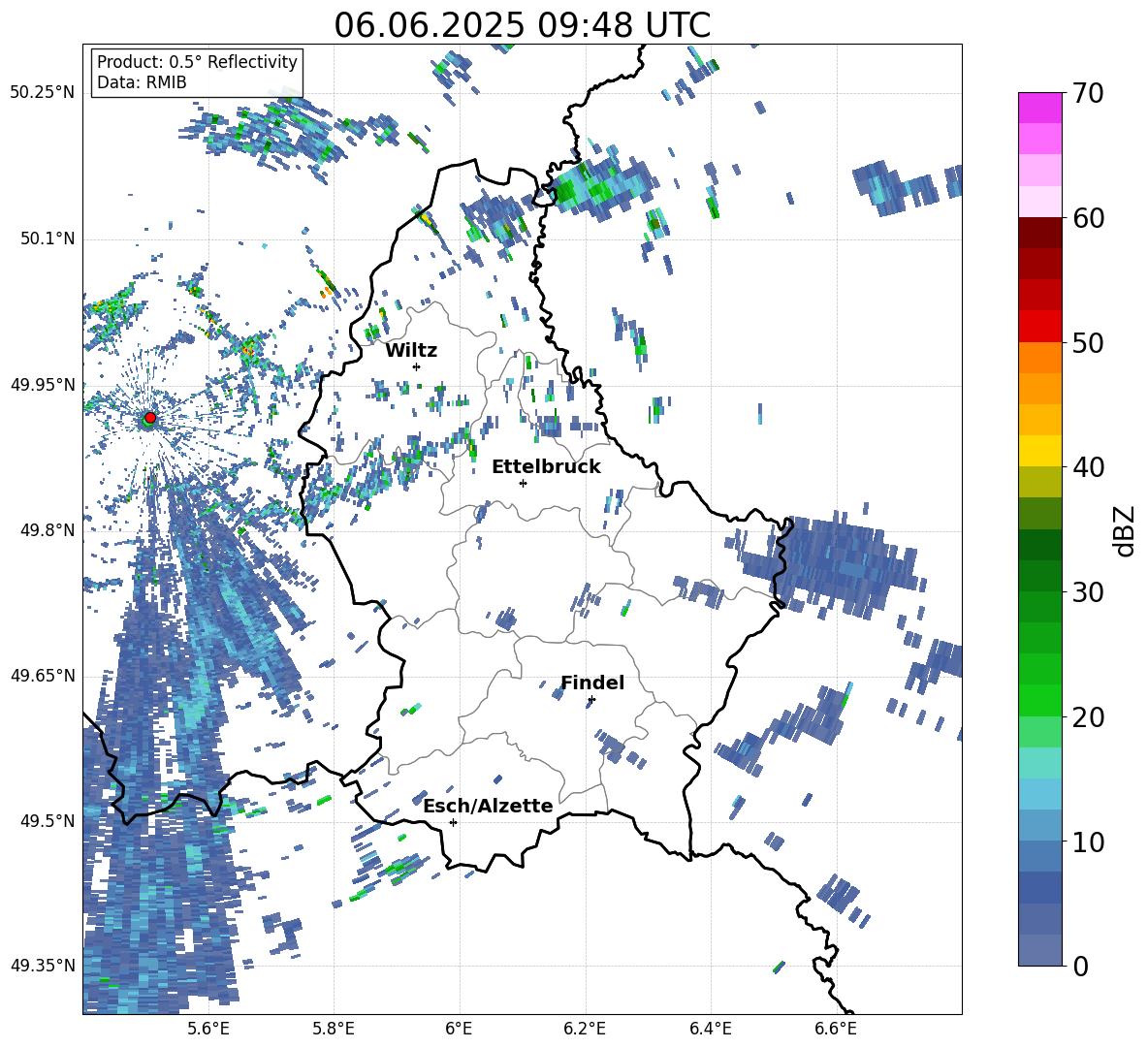Click the orange colorbar segment below 50
Image resolution: width=1148 pixels, height=1048 pixels.
[x=1039, y=358]
